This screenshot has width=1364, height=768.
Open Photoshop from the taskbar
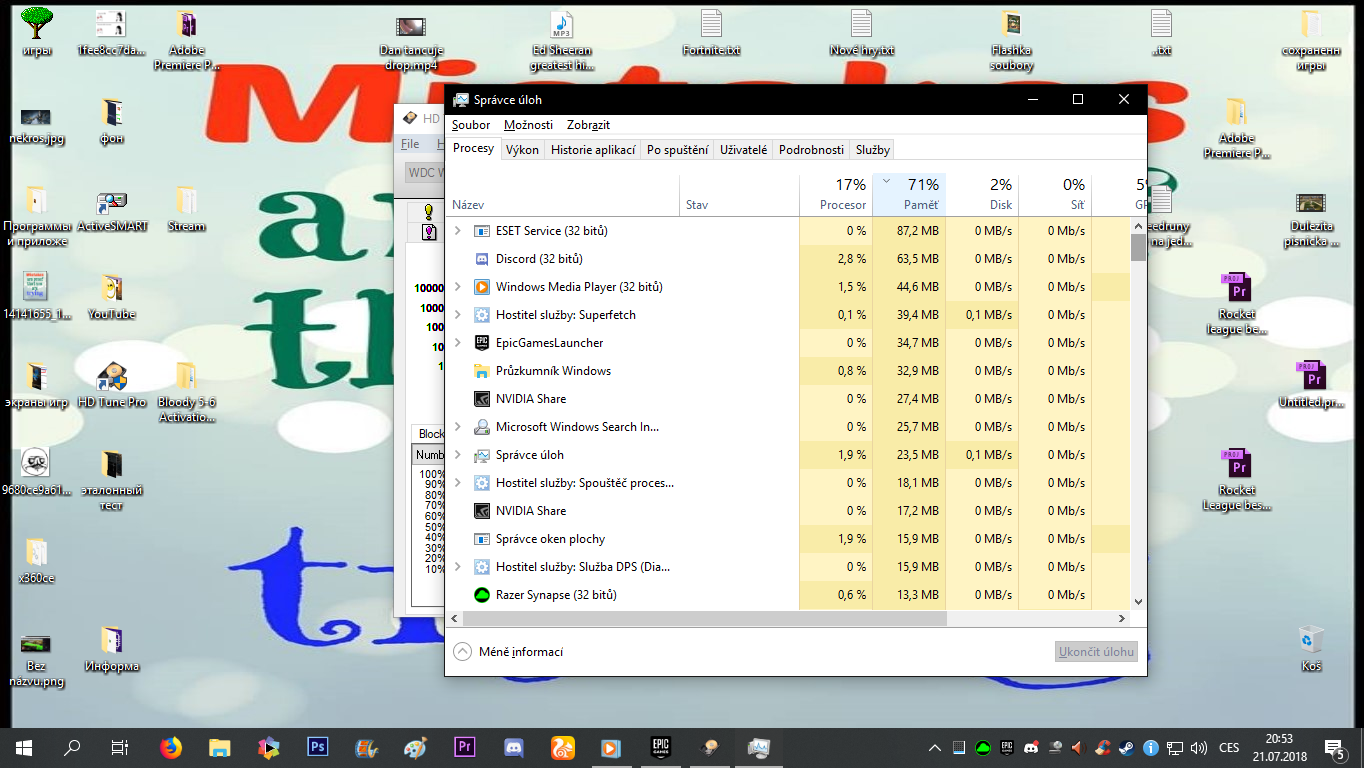(318, 747)
